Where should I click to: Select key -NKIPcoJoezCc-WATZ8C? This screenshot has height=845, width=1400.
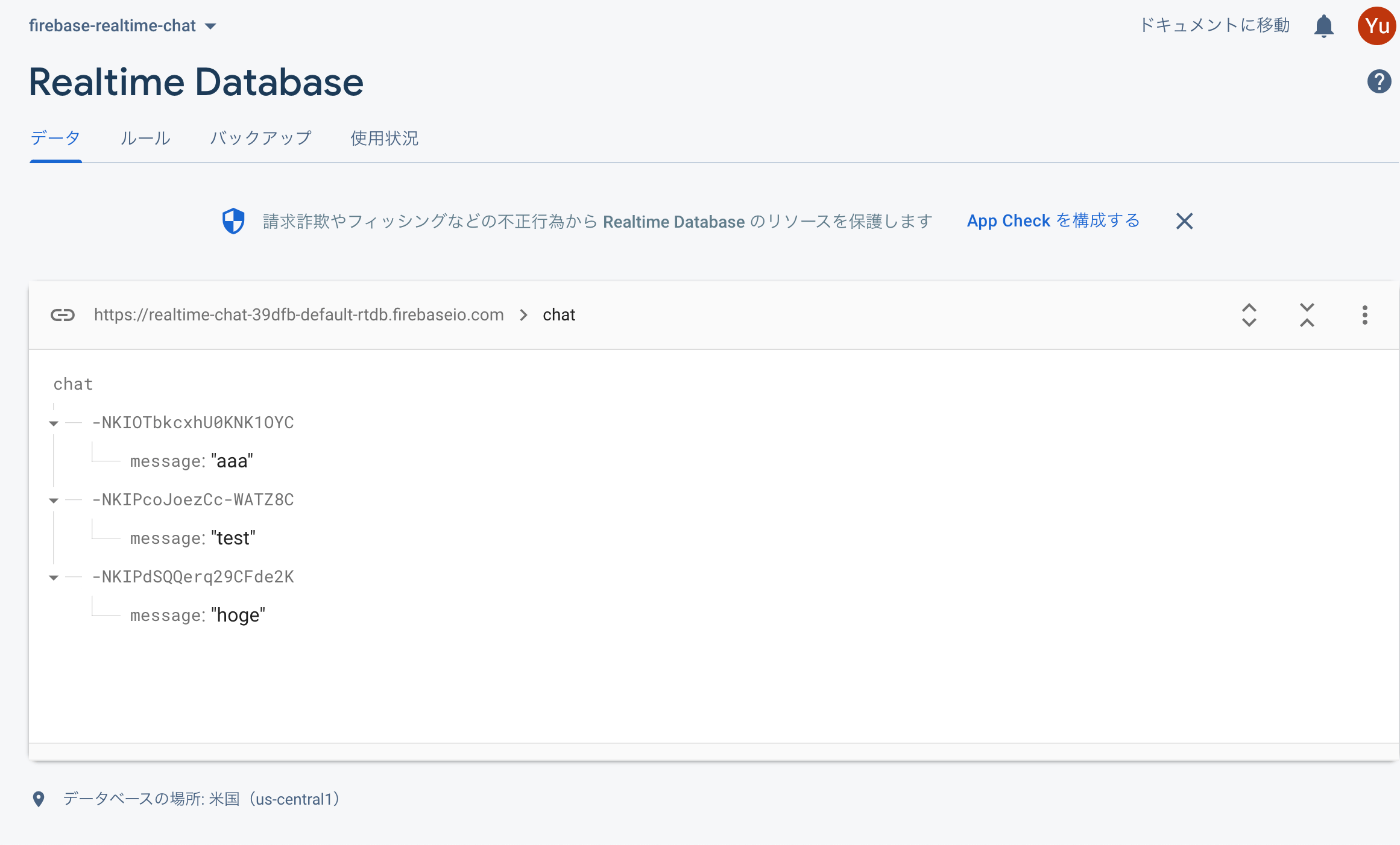tap(192, 500)
